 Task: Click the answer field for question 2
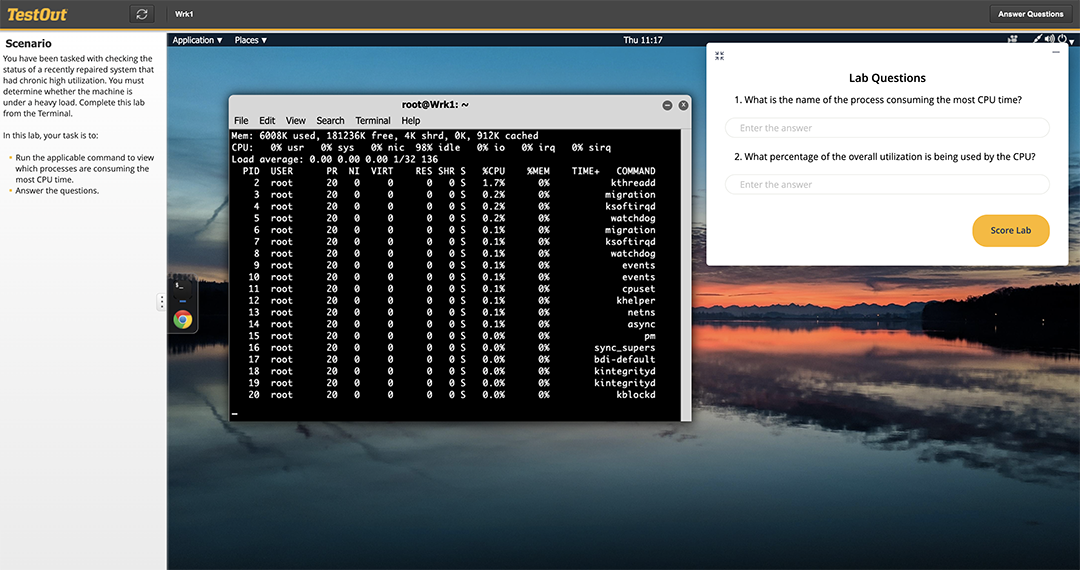tap(887, 185)
